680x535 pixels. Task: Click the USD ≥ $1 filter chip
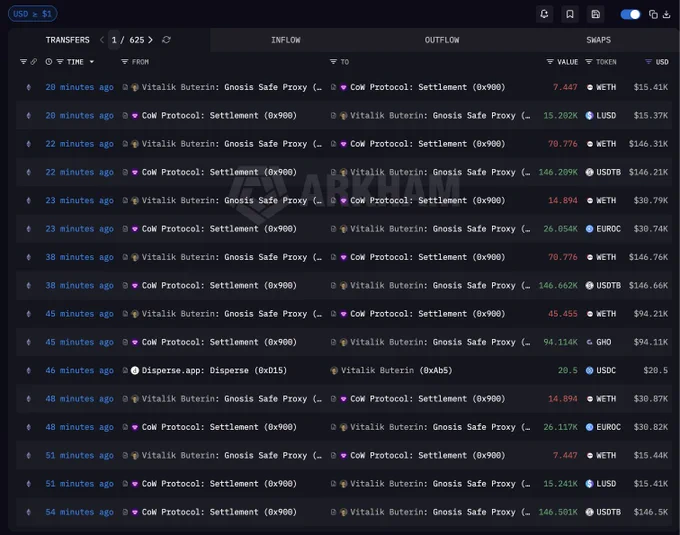[x=33, y=14]
